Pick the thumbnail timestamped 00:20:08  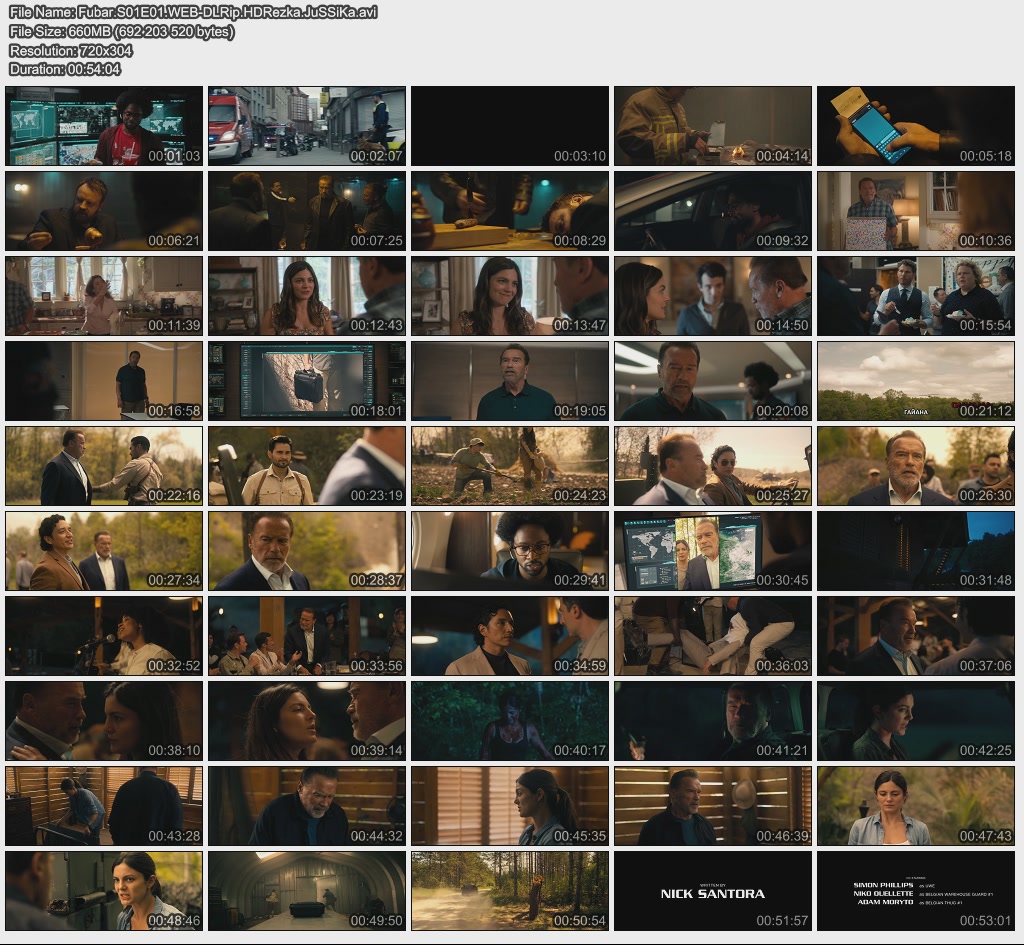(x=713, y=381)
